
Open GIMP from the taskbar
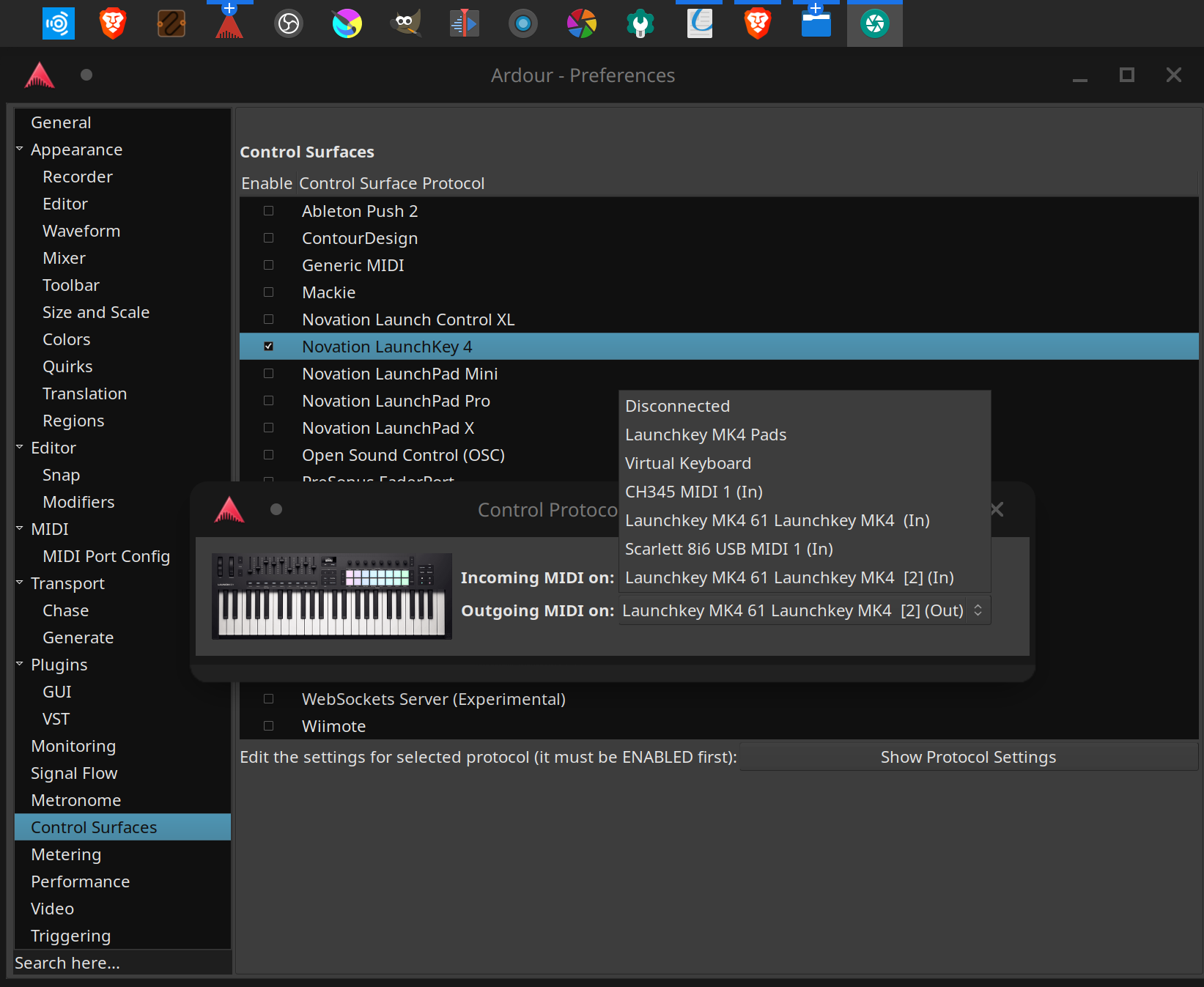point(405,23)
